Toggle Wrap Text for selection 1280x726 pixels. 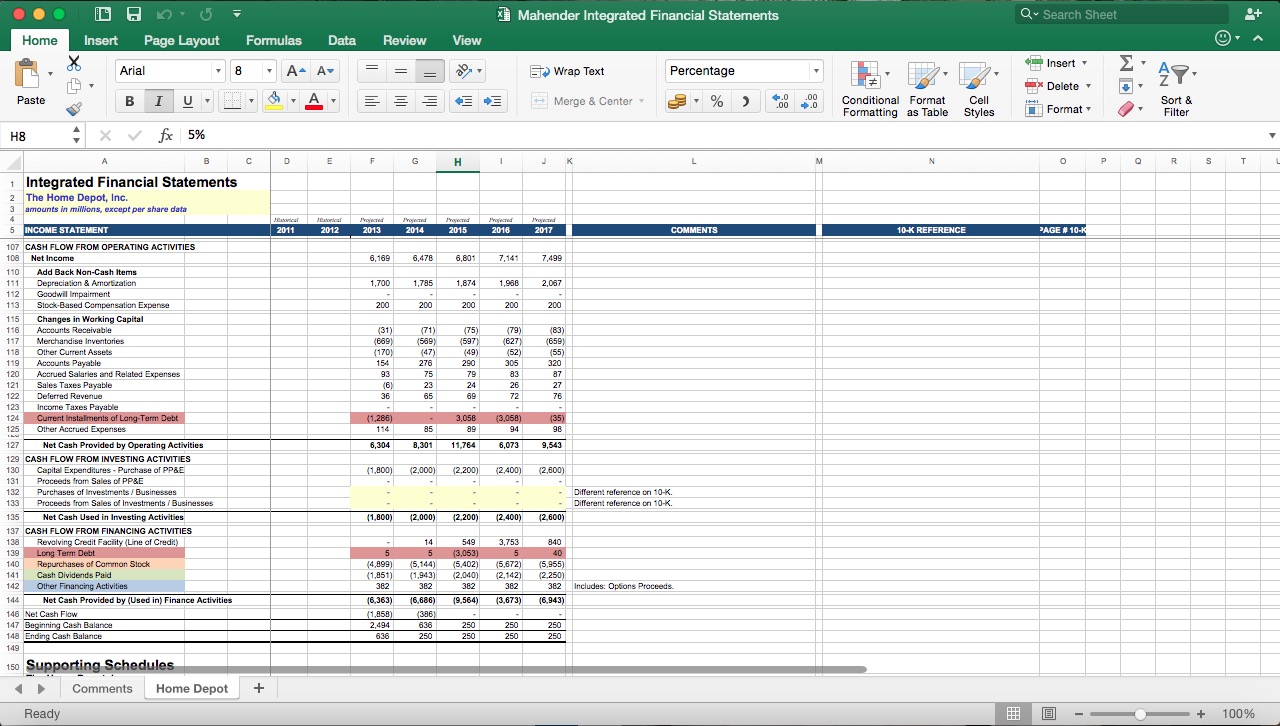click(x=570, y=71)
